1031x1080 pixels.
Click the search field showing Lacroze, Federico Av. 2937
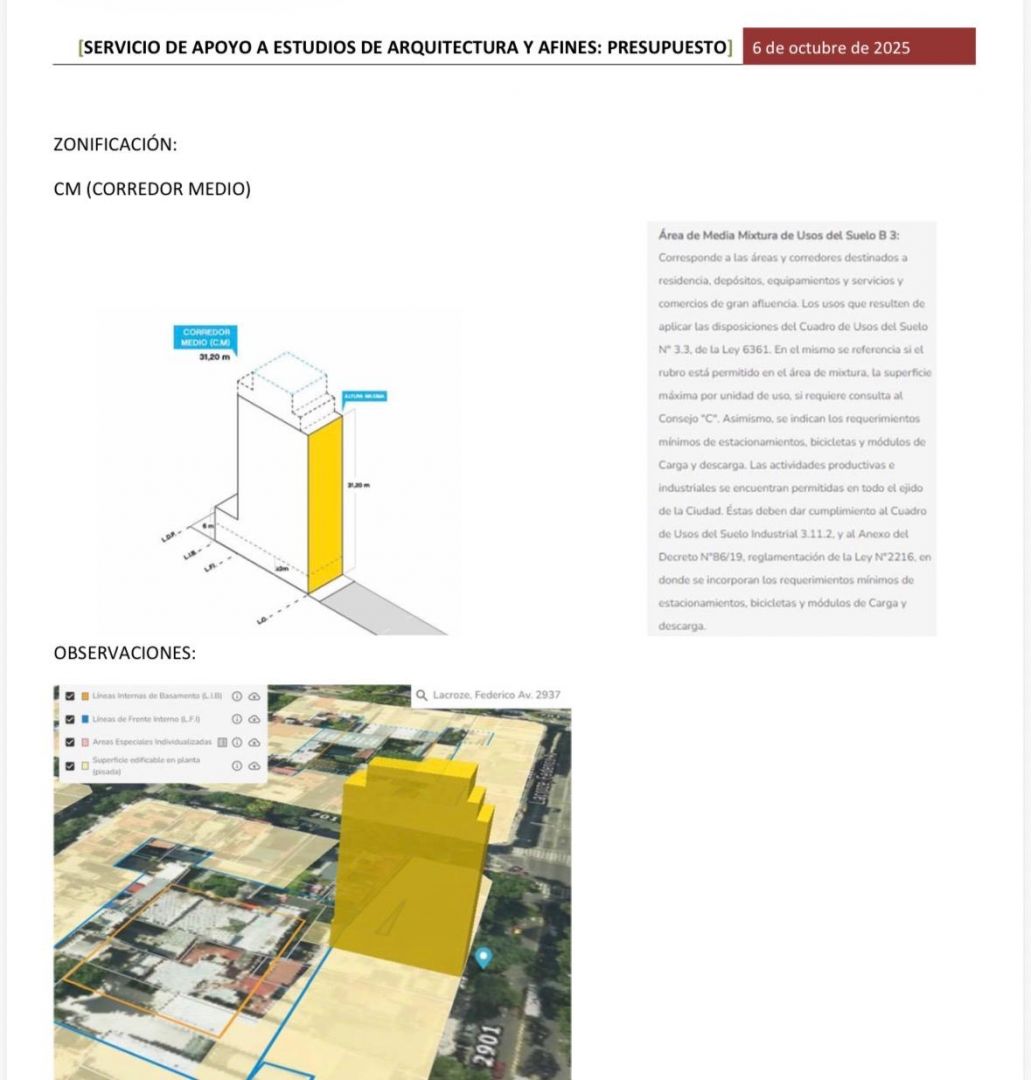pyautogui.click(x=495, y=695)
